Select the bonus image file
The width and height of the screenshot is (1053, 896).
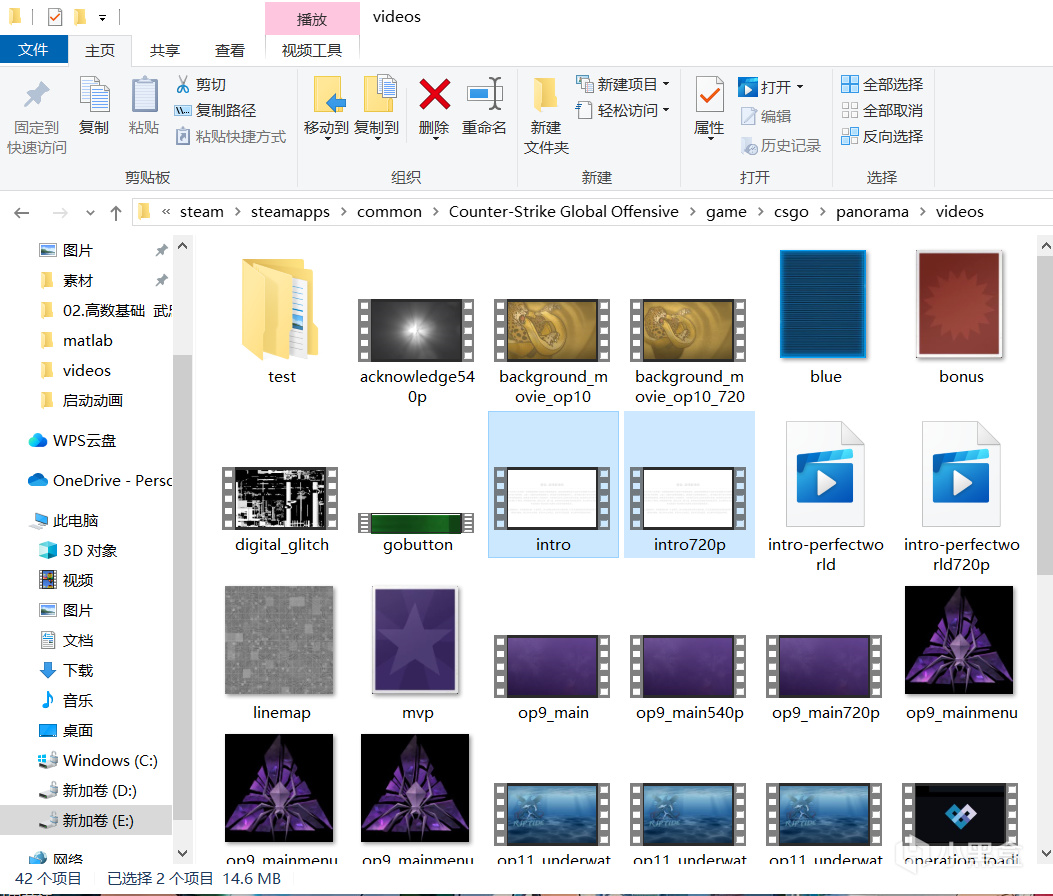point(961,317)
